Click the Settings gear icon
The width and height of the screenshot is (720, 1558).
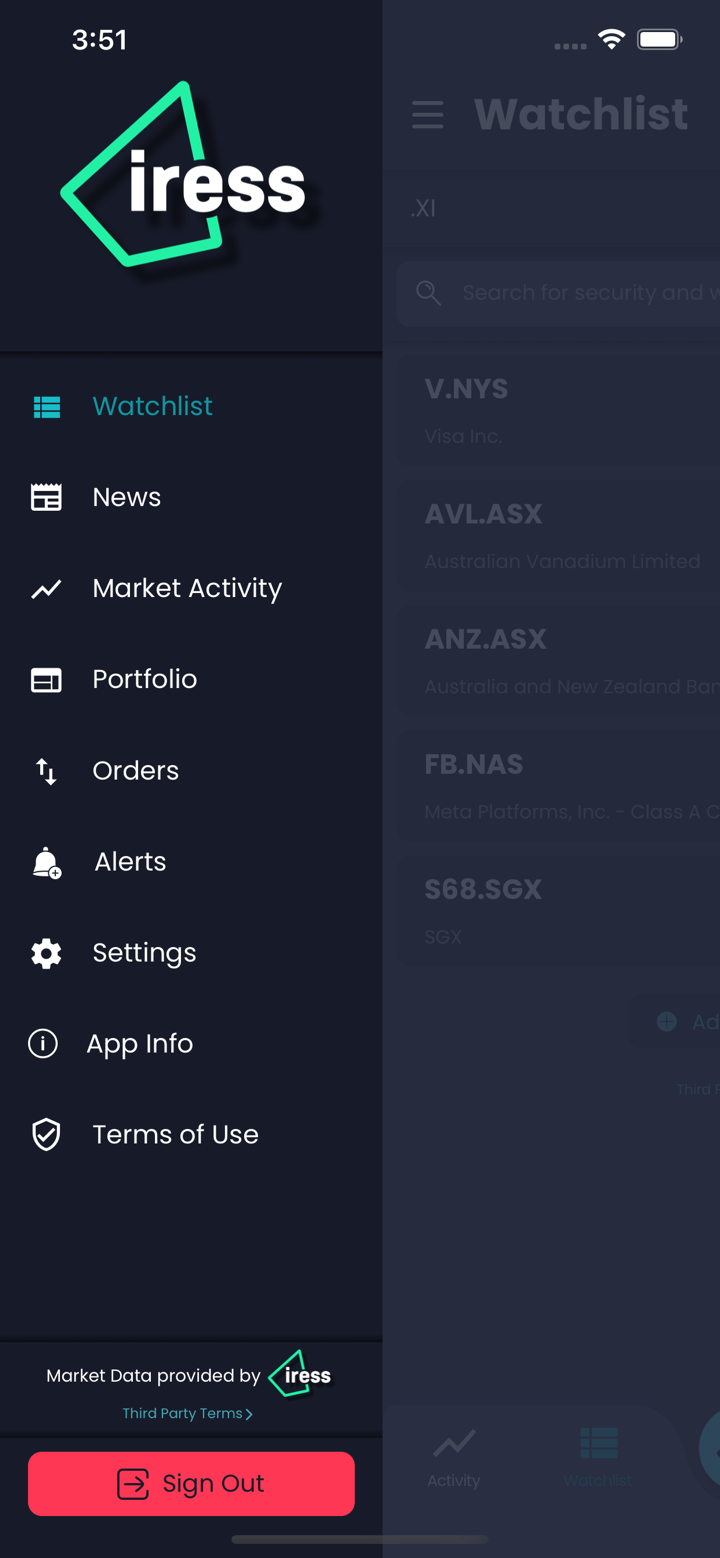coord(46,953)
